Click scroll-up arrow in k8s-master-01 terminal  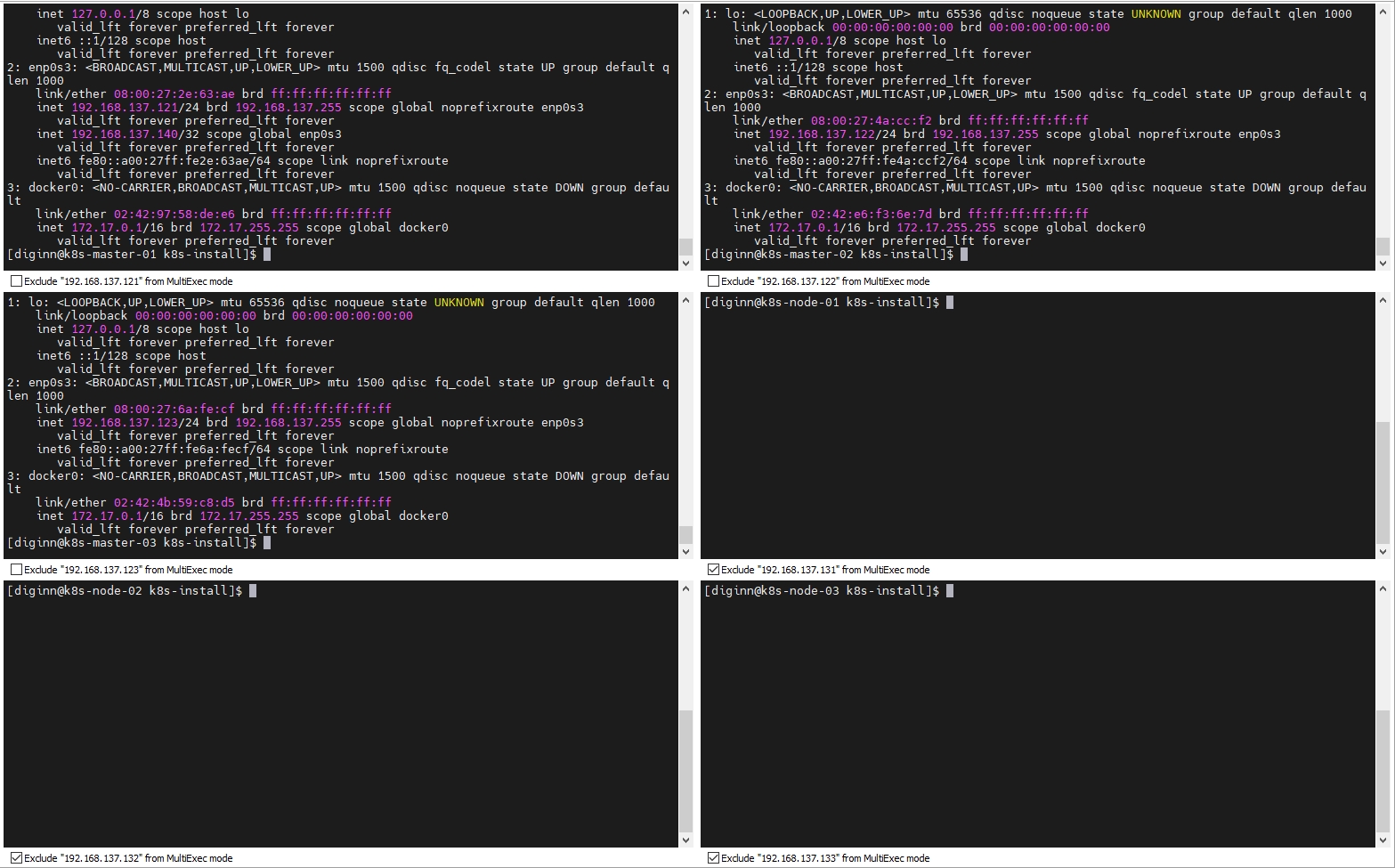click(685, 12)
